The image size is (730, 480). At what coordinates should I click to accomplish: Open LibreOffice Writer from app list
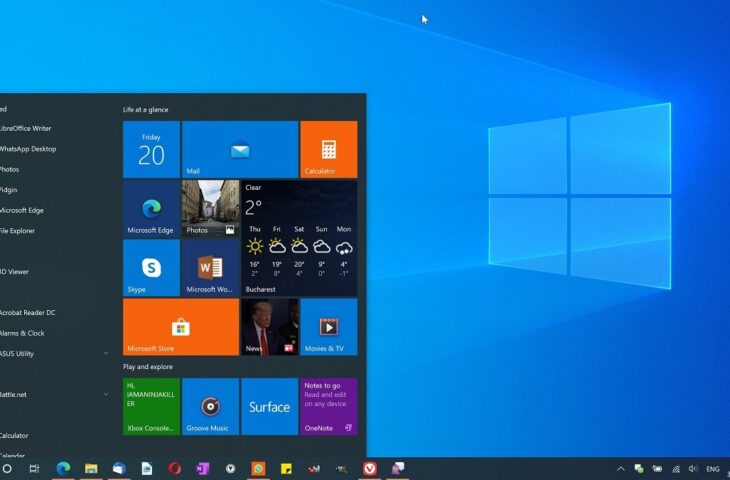click(25, 128)
